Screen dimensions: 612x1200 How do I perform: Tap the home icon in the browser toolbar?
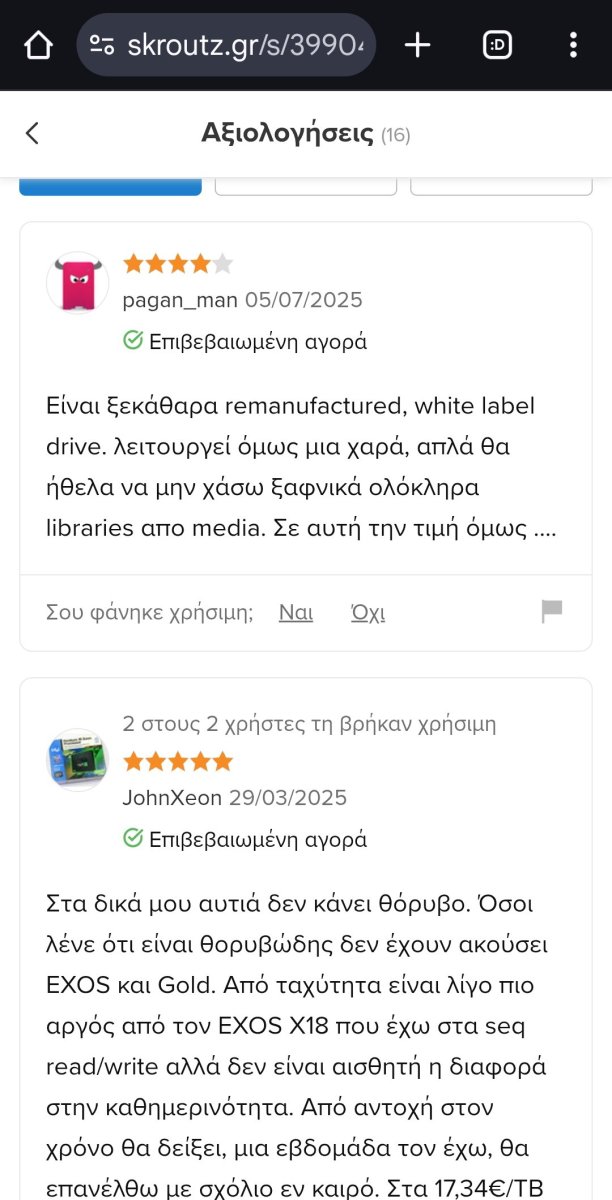[37, 44]
